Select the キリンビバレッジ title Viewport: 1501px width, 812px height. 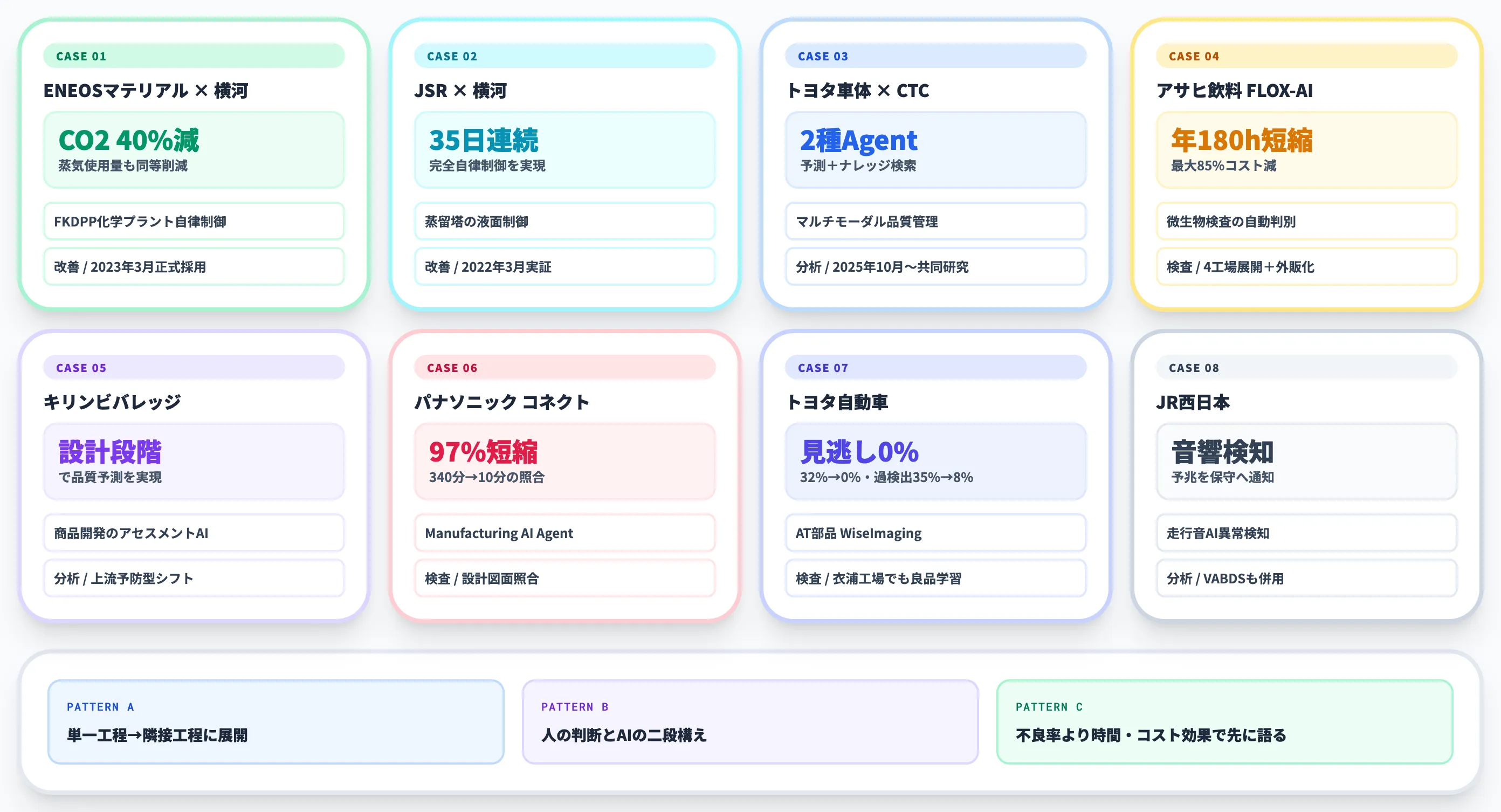click(112, 402)
